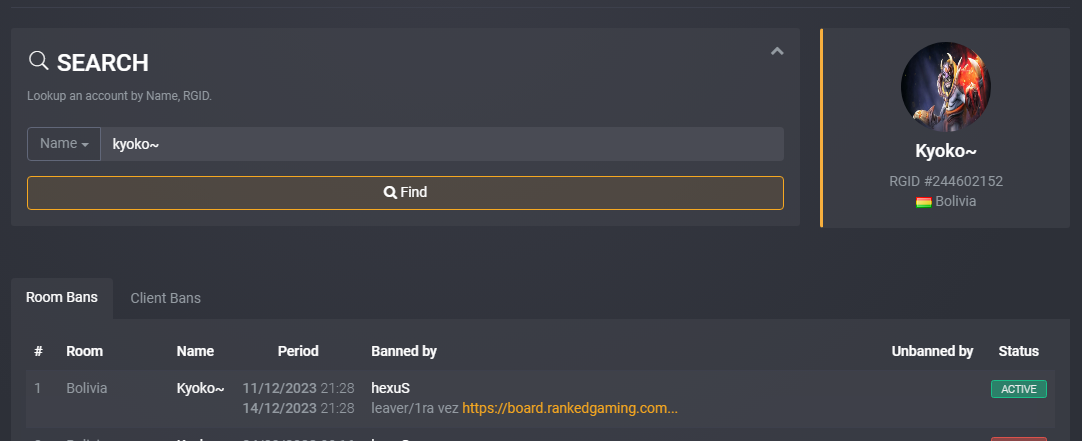The height and width of the screenshot is (441, 1082).
Task: Click the search field containing kyoko~
Action: (442, 144)
